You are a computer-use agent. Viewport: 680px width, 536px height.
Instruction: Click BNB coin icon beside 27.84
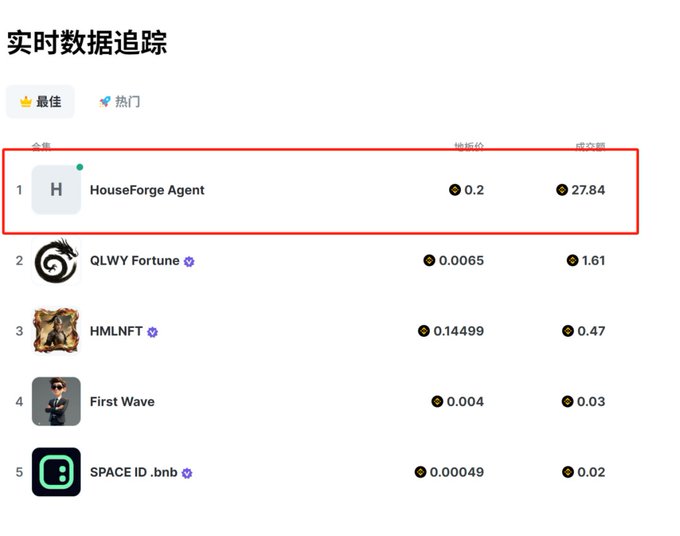point(562,190)
